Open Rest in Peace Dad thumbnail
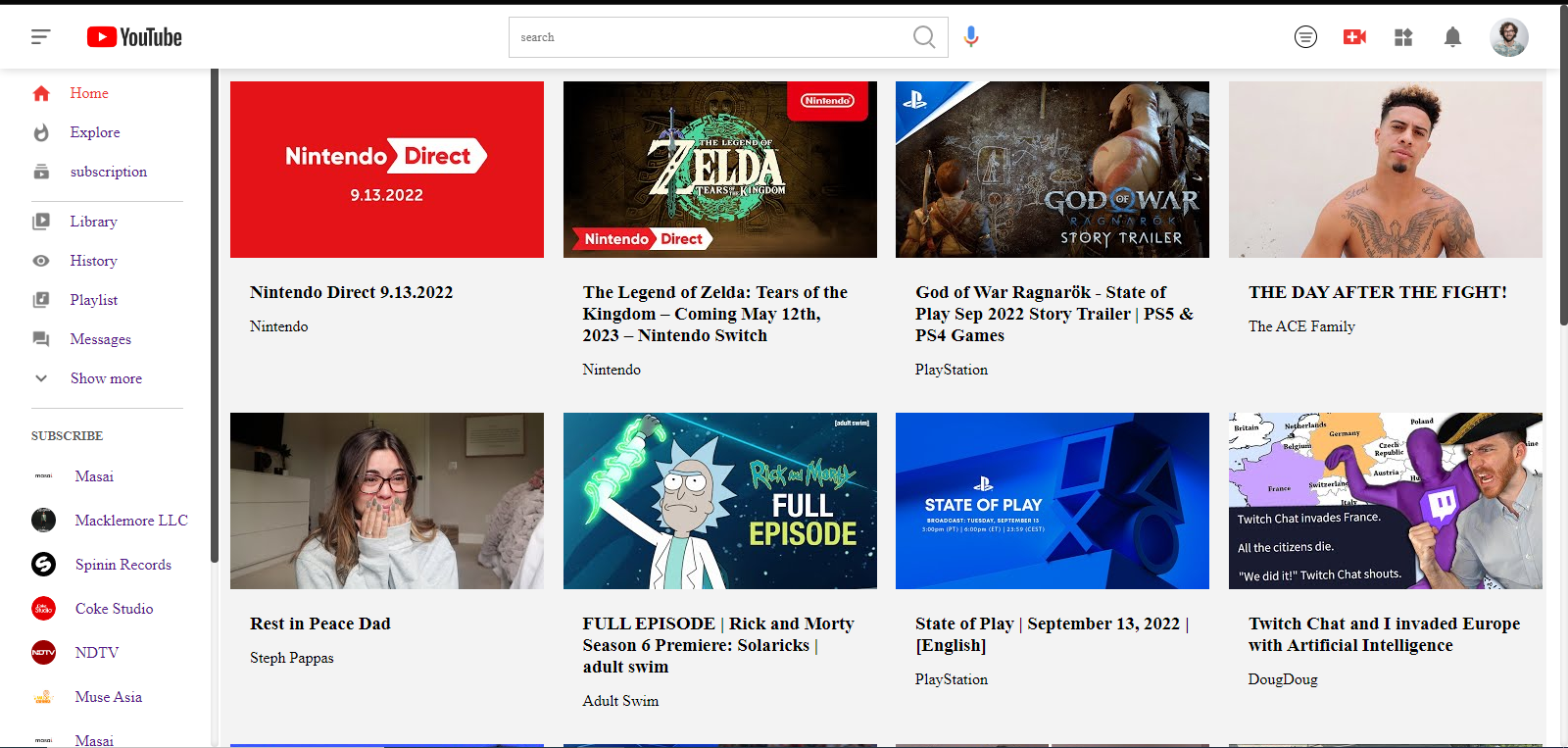 pos(387,501)
